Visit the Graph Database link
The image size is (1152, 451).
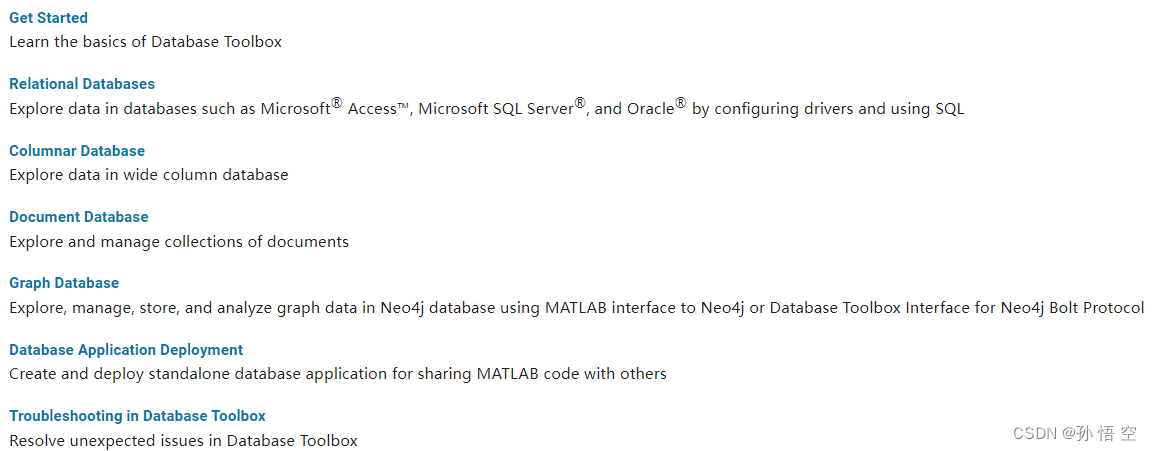click(64, 283)
